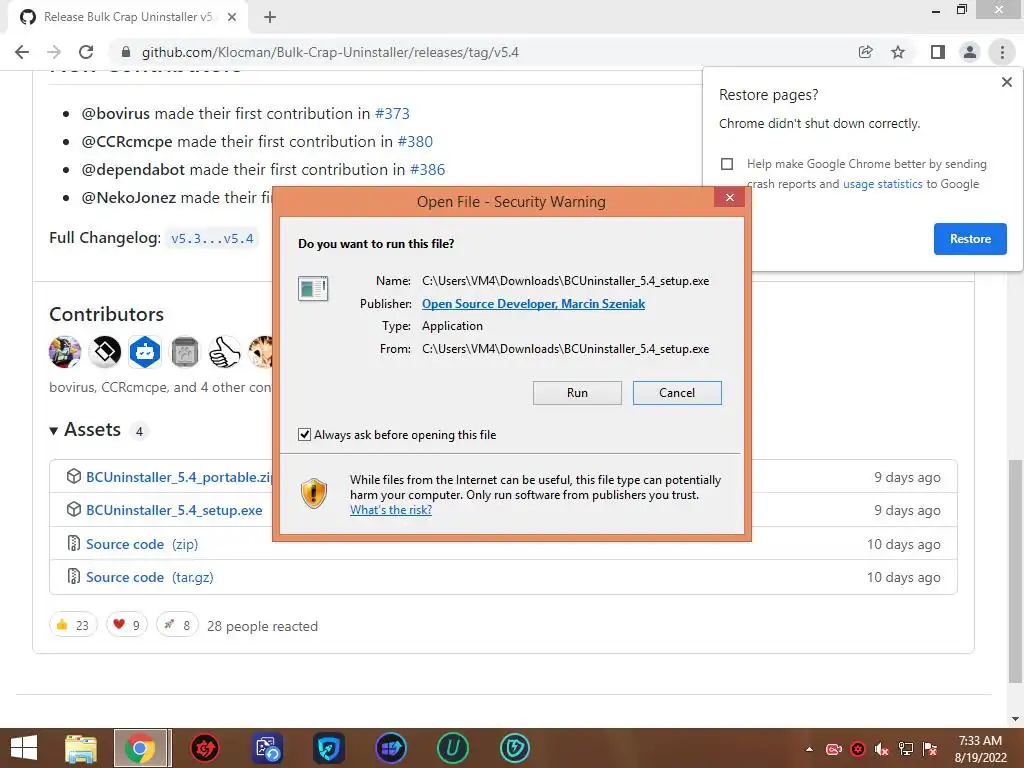Click the rocket reaction with 8

coord(177,625)
